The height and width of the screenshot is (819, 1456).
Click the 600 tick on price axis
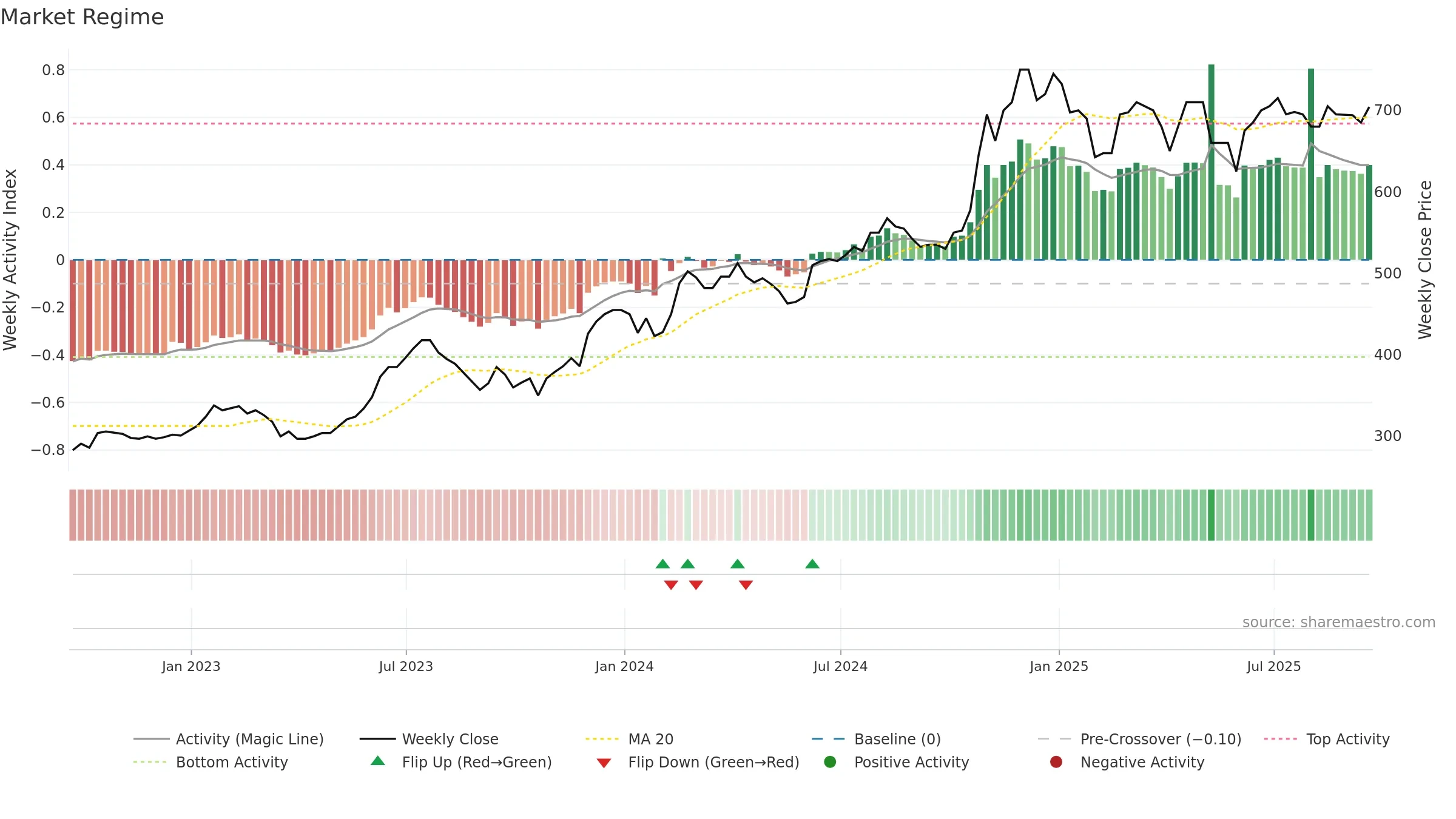click(x=1388, y=192)
